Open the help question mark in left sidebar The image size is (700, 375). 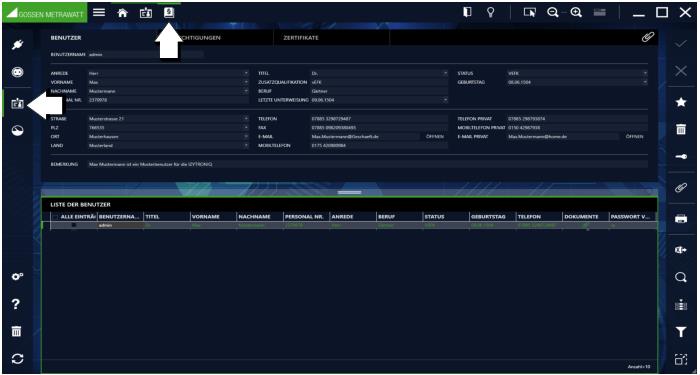[x=16, y=304]
